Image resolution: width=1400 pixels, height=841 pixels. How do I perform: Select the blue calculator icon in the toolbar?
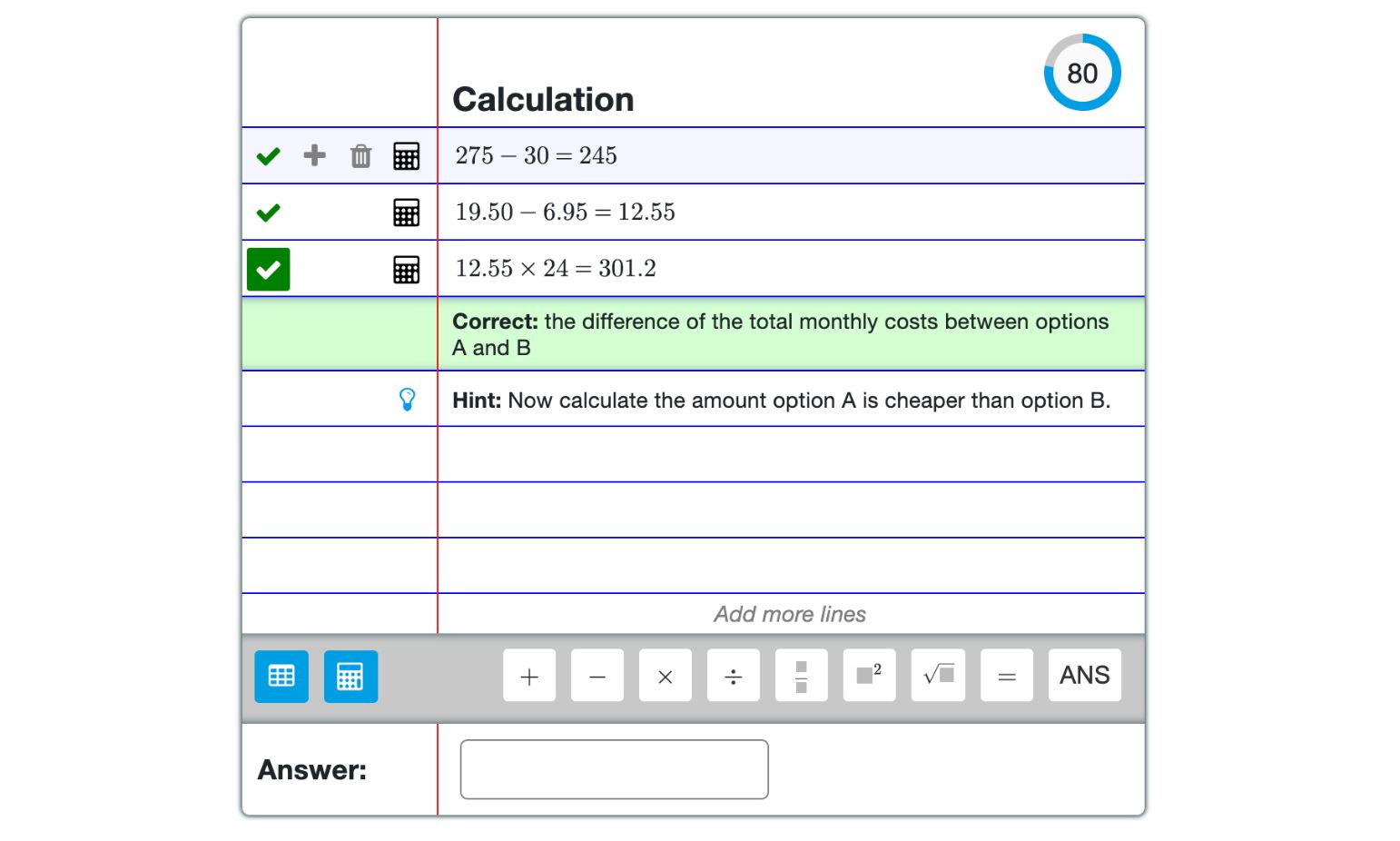coord(350,676)
